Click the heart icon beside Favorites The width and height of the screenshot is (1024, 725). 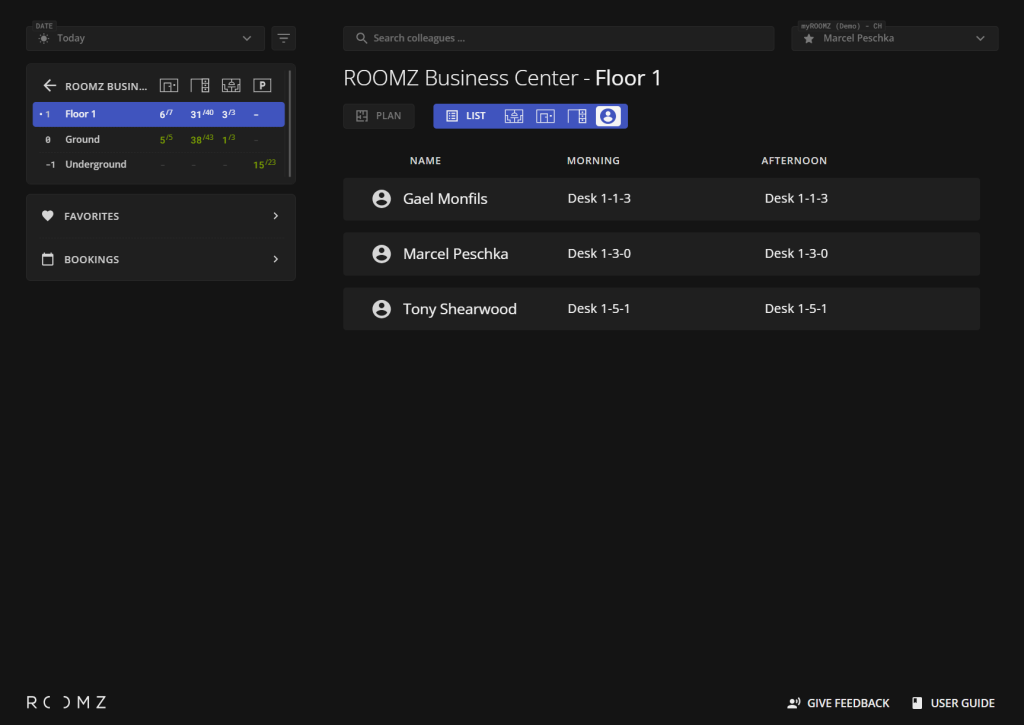(x=48, y=216)
